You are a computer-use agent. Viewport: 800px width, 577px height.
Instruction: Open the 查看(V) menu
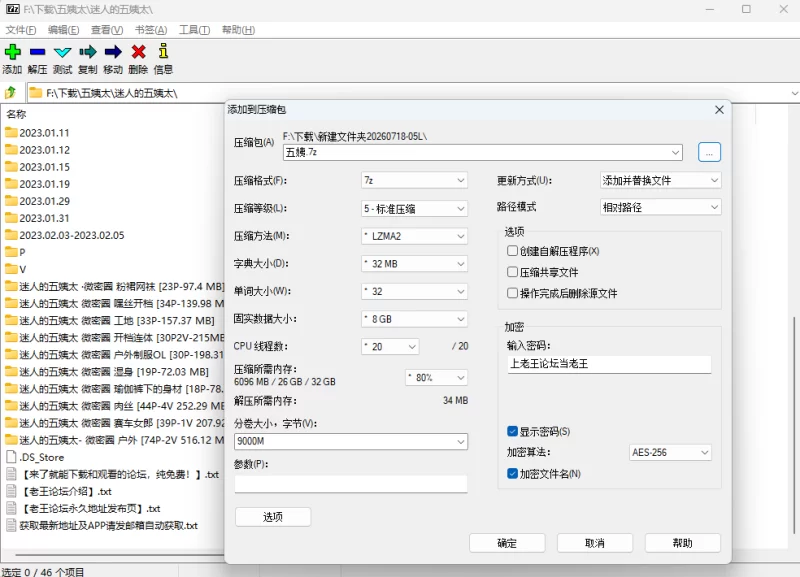107,30
